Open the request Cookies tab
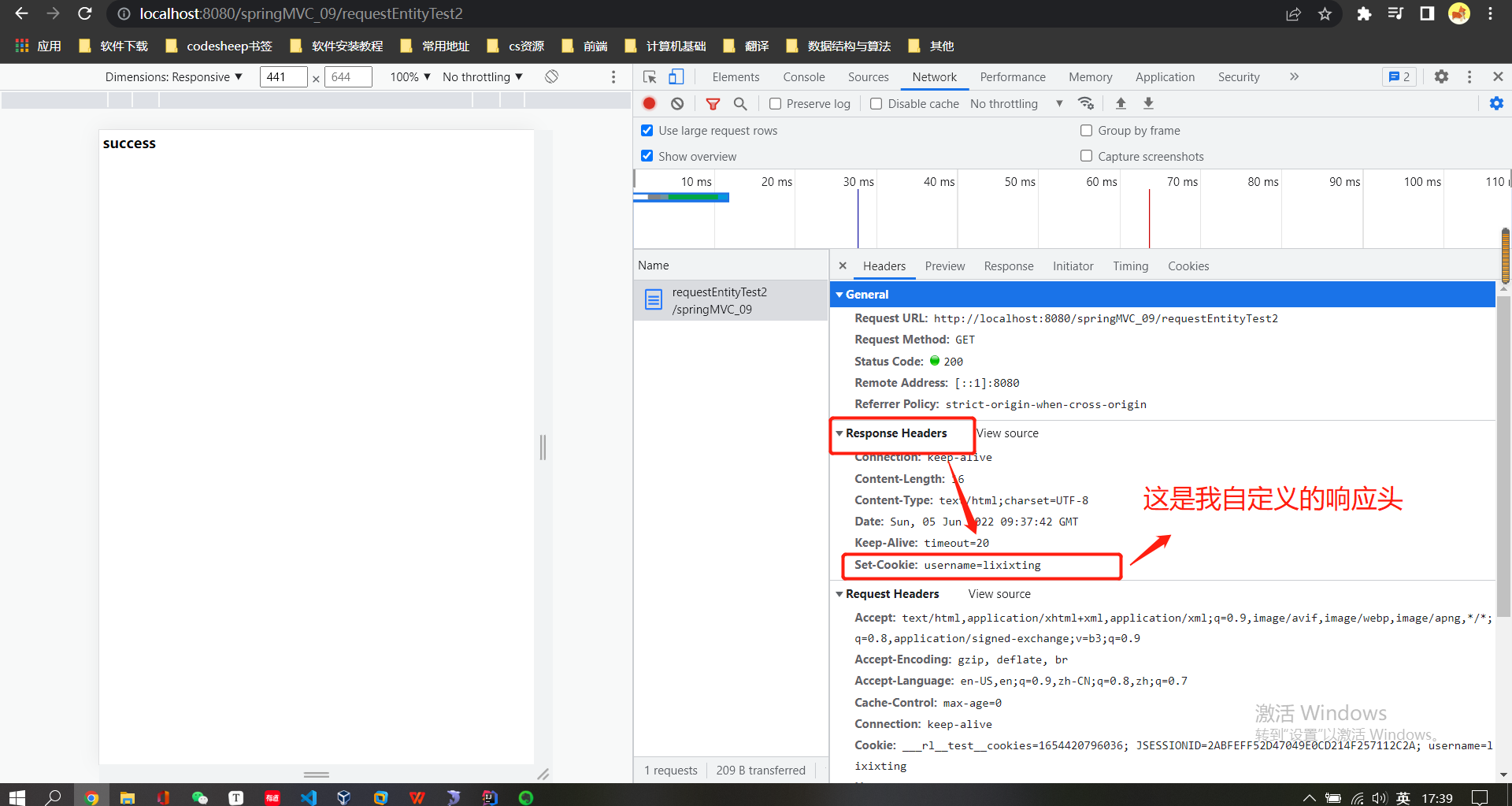1512x806 pixels. tap(1188, 266)
